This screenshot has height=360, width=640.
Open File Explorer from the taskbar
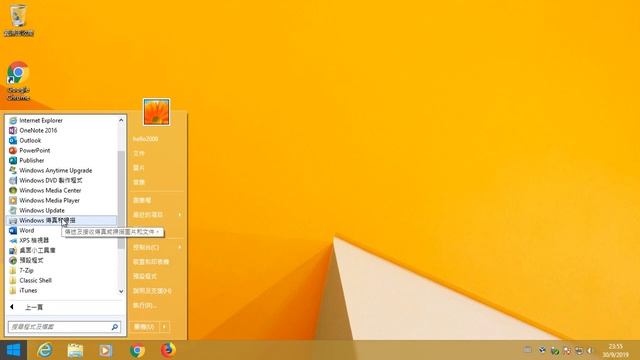(76, 350)
